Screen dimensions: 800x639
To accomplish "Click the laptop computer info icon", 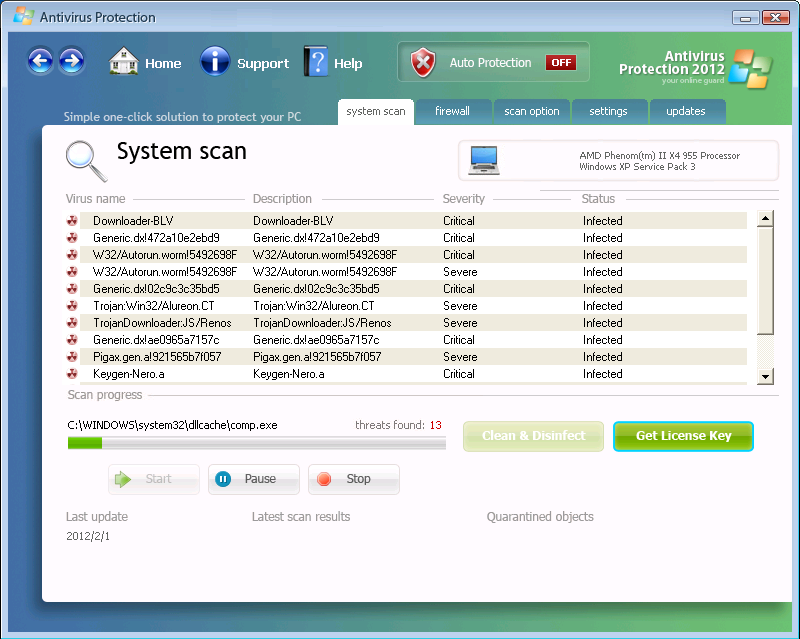I will pyautogui.click(x=484, y=160).
